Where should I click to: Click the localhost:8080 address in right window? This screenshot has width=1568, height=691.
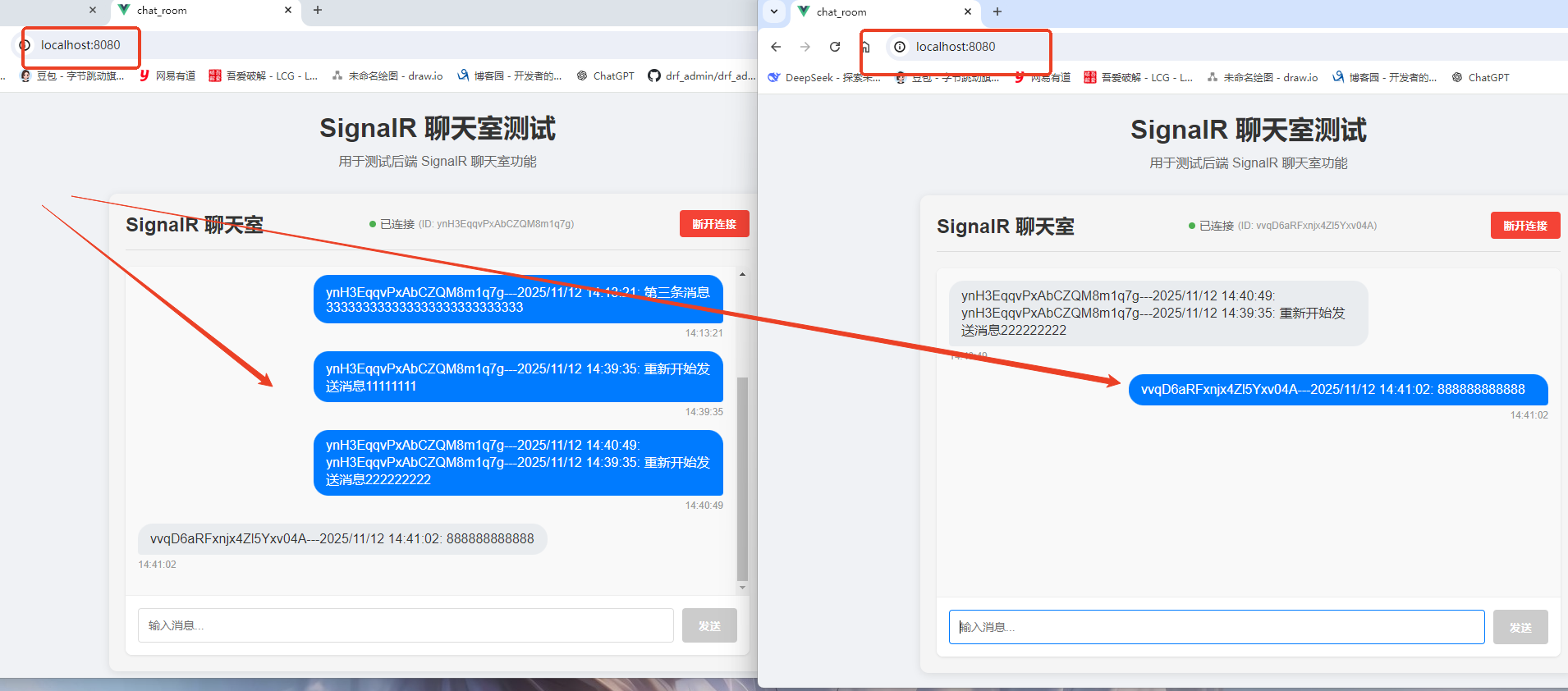[956, 47]
